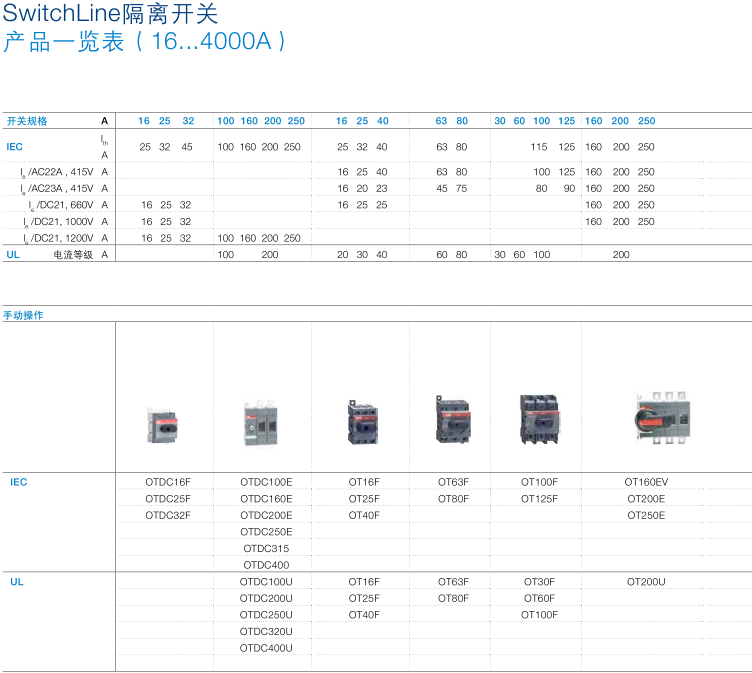The height and width of the screenshot is (673, 752).
Task: Click the OTDC16F switch product image
Action: [x=162, y=425]
